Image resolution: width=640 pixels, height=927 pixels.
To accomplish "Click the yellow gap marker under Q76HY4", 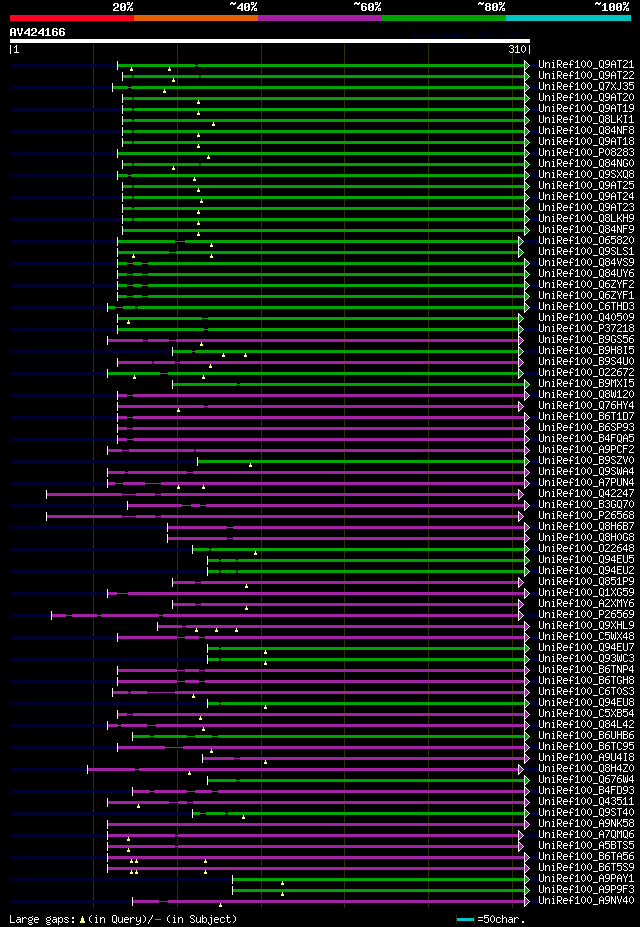I will tap(178, 410).
